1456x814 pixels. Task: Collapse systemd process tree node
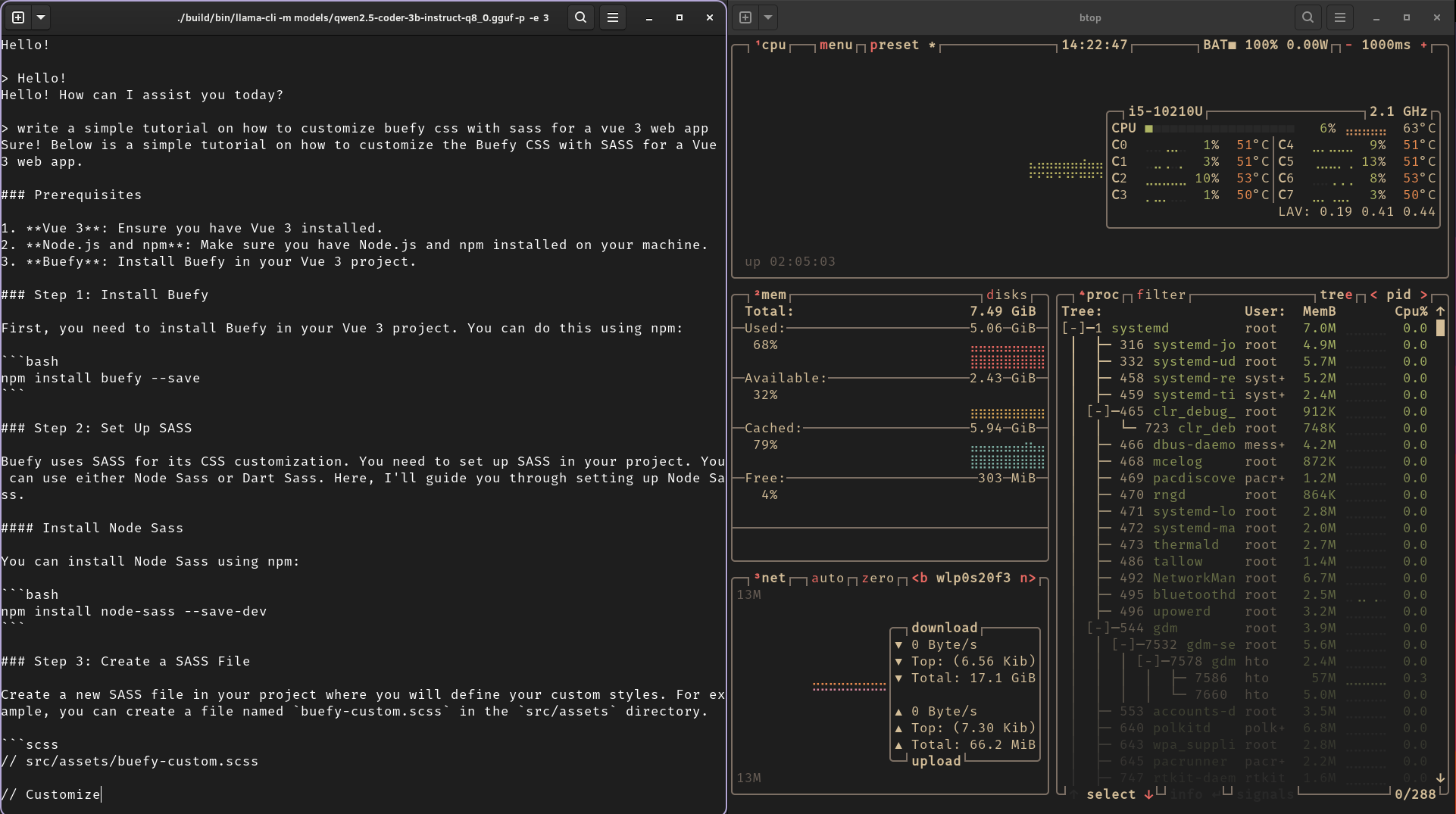pos(1073,328)
